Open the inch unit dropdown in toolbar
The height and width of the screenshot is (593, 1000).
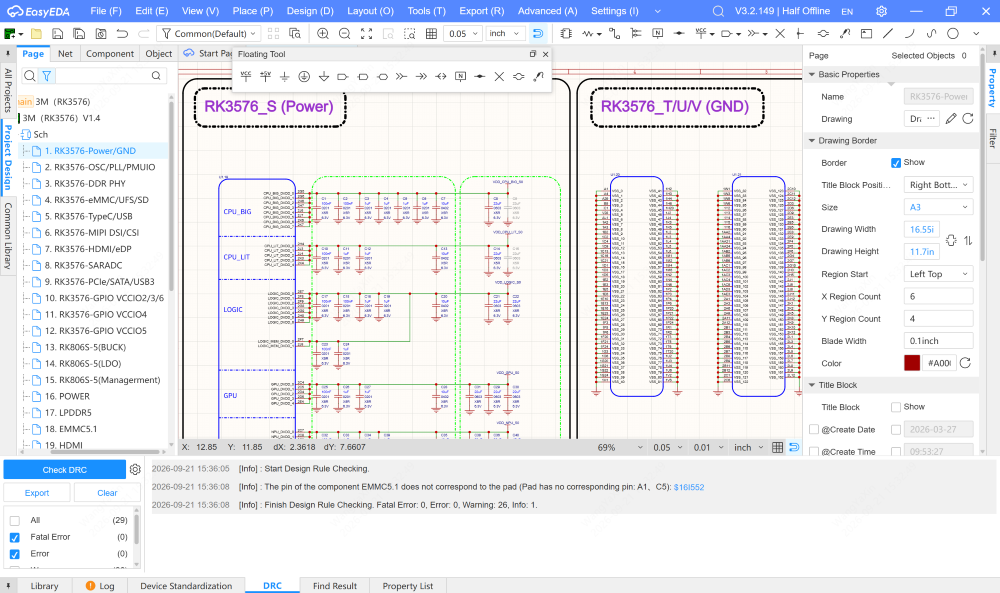504,34
